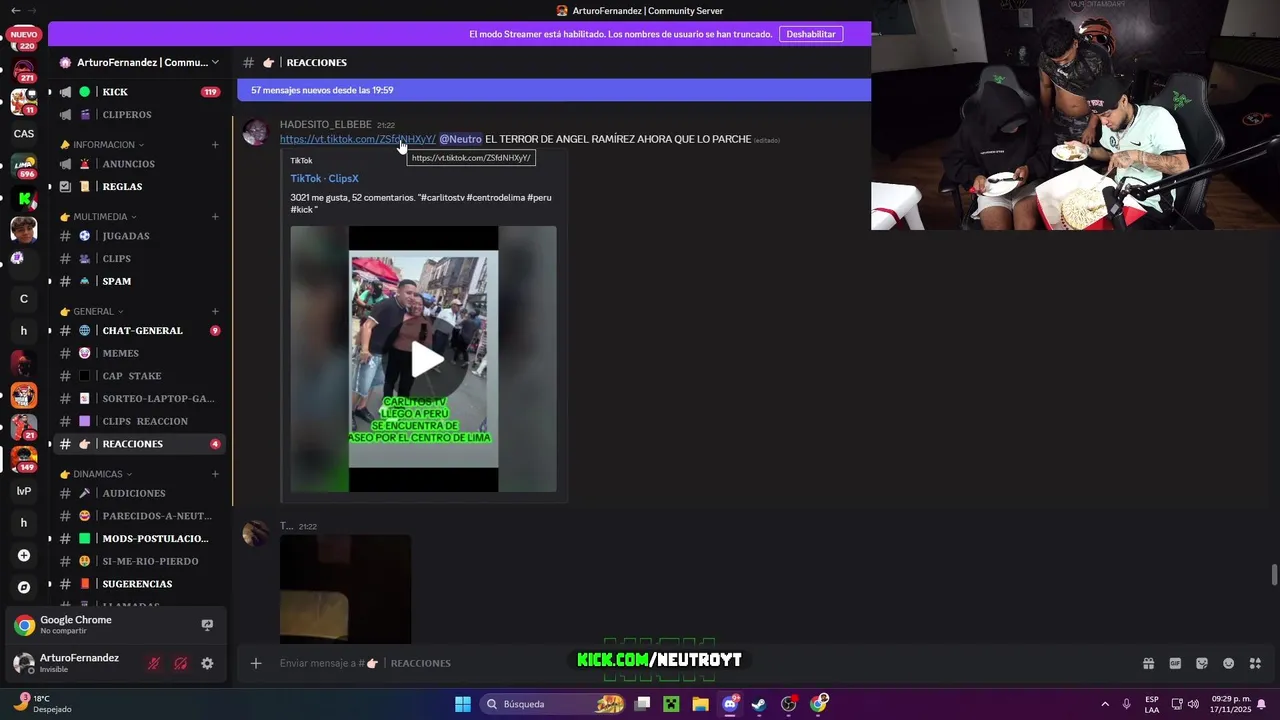The image size is (1280, 720).
Task: Collapse the INFORMACION category
Action: coord(103,145)
